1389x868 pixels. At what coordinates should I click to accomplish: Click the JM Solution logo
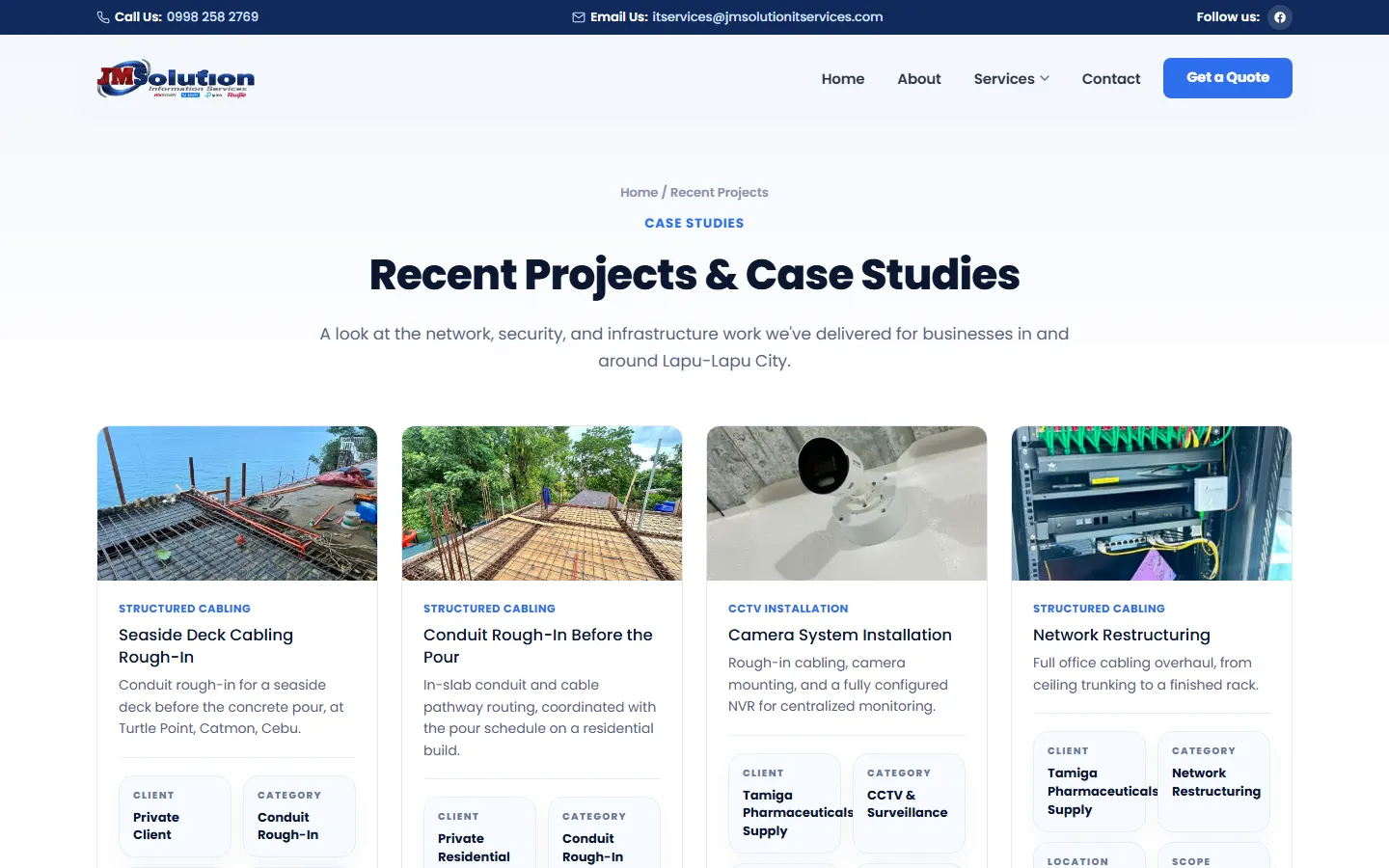[176, 78]
